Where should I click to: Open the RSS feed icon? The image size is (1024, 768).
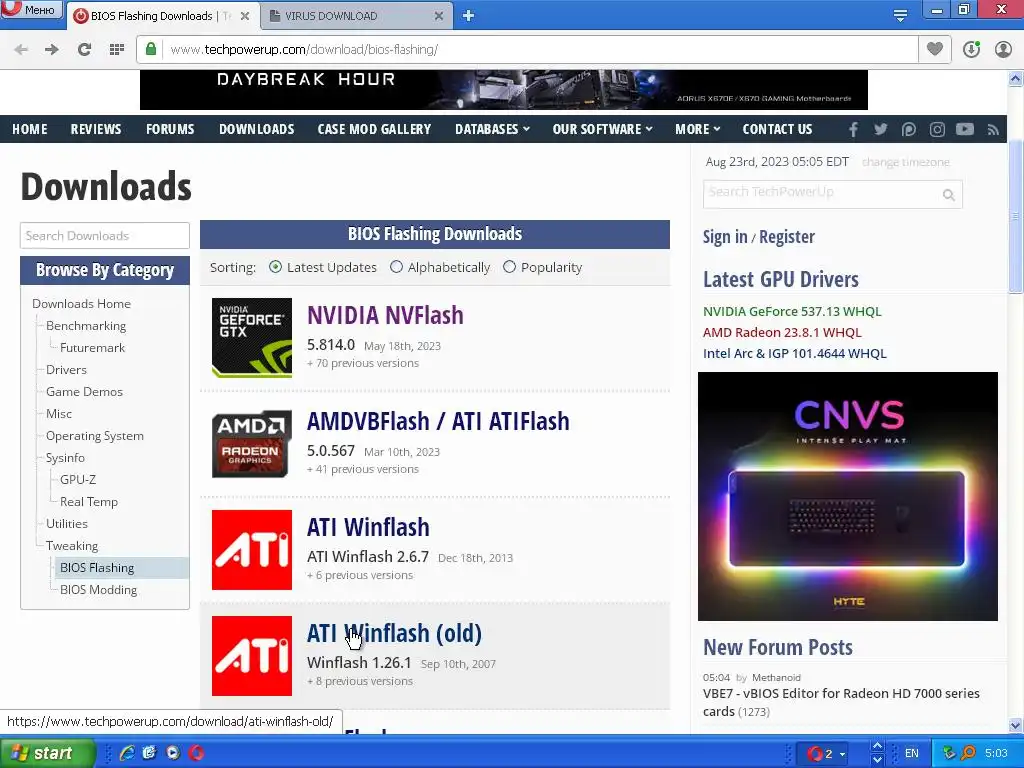pos(993,129)
